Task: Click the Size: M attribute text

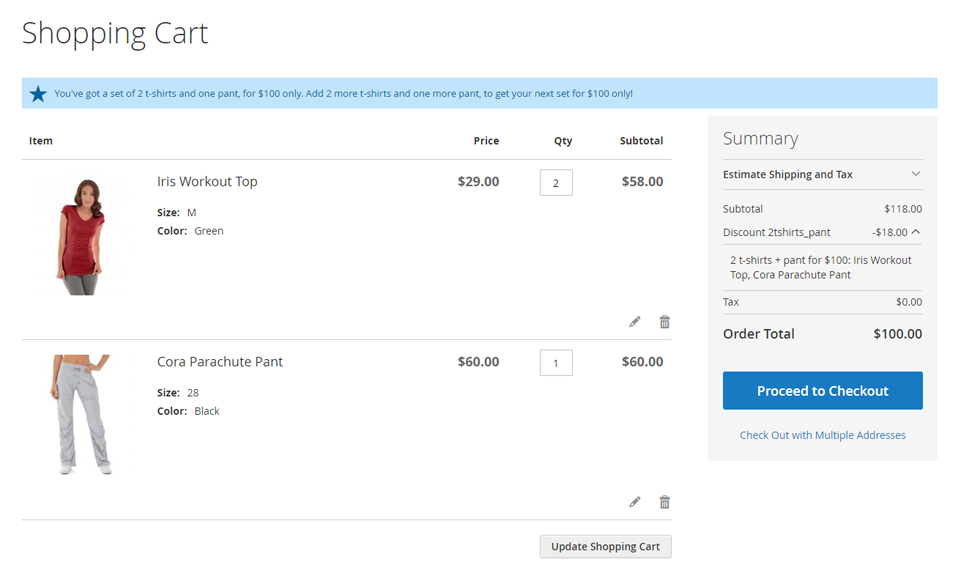Action: pos(177,212)
